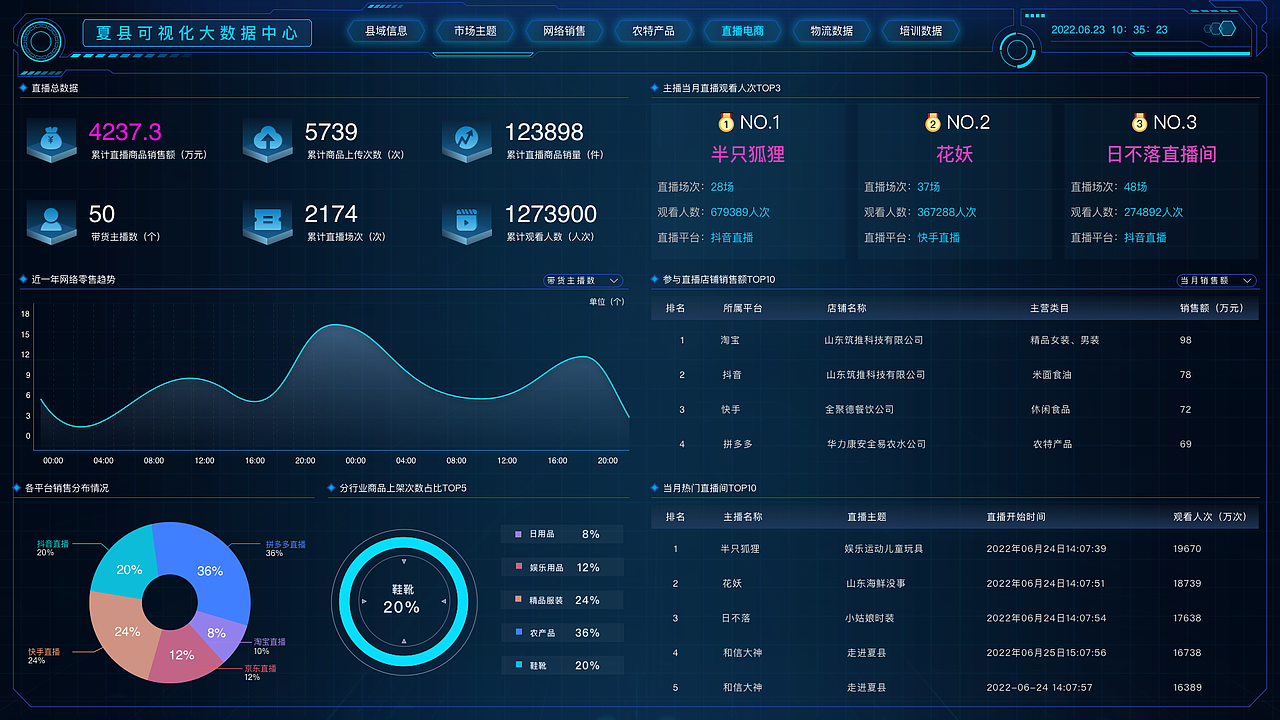Click the money bag sales amount icon
1280x720 pixels.
tap(51, 141)
